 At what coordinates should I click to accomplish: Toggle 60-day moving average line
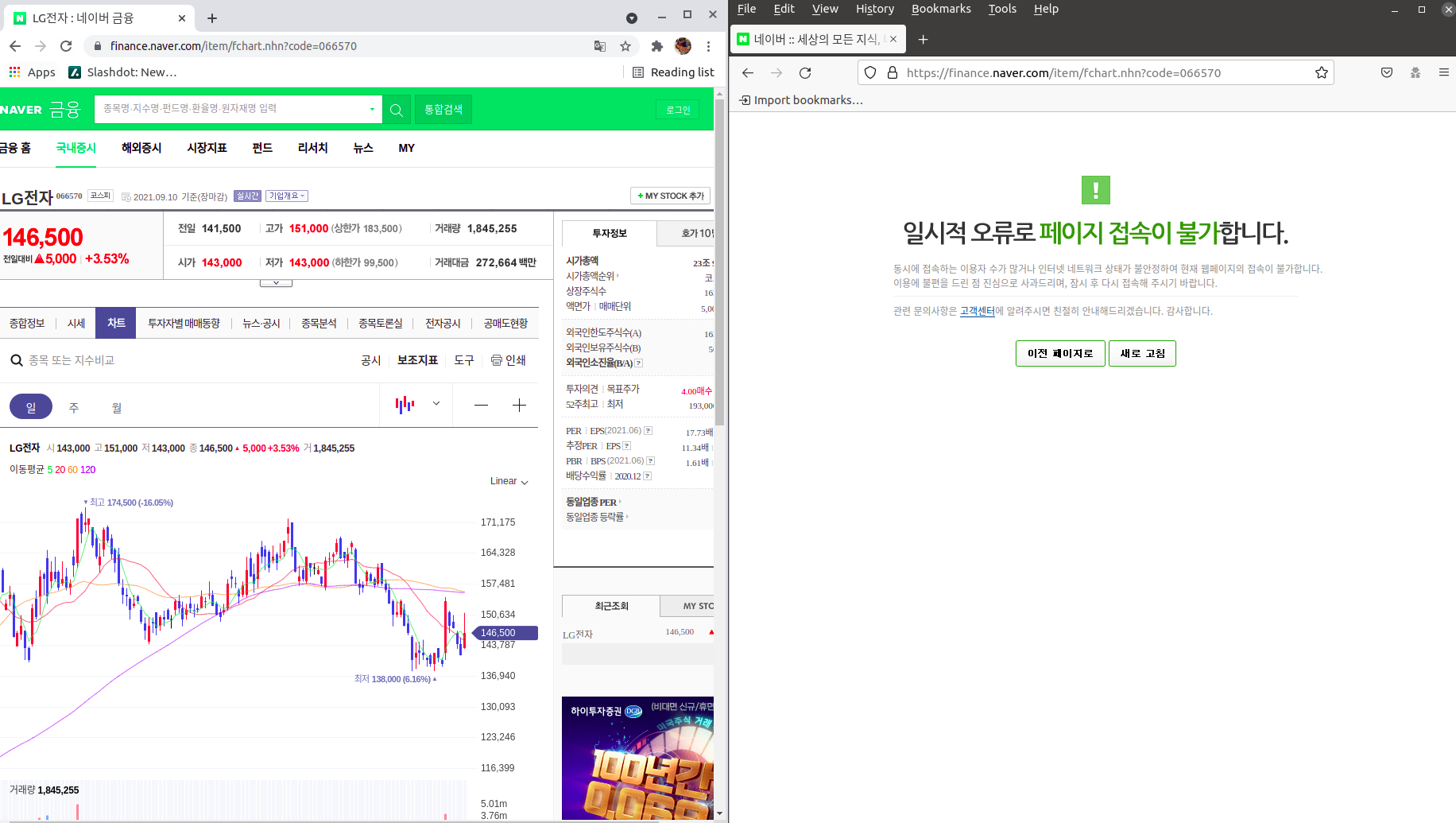coord(72,470)
